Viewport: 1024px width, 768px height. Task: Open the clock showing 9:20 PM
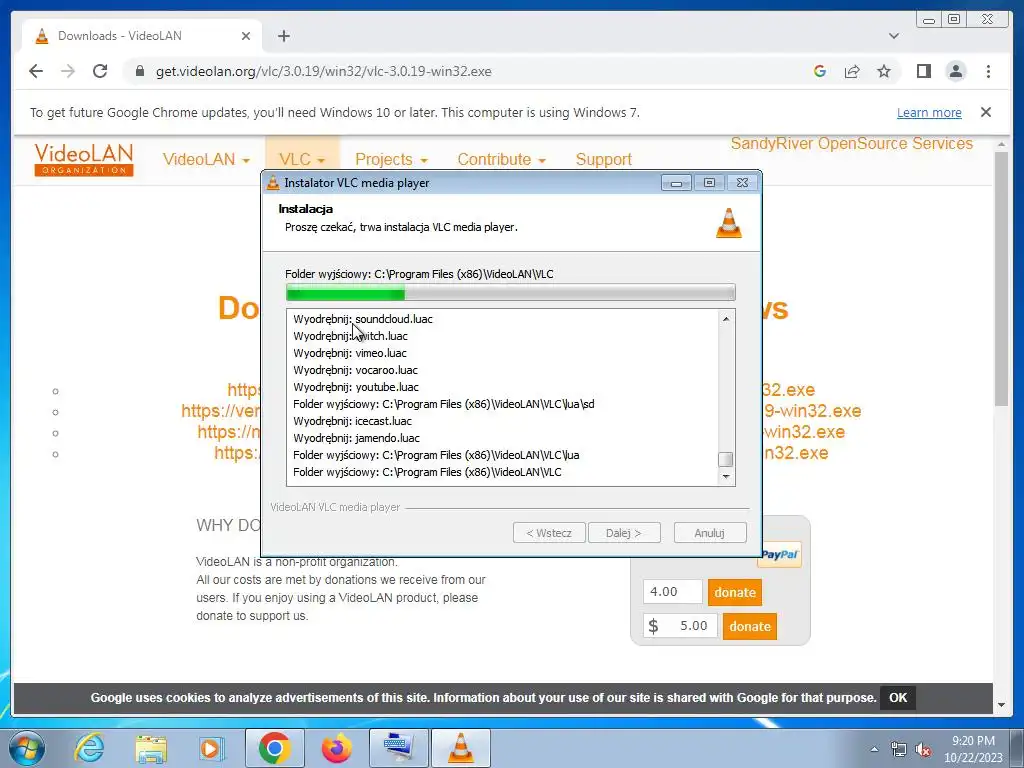(x=973, y=749)
